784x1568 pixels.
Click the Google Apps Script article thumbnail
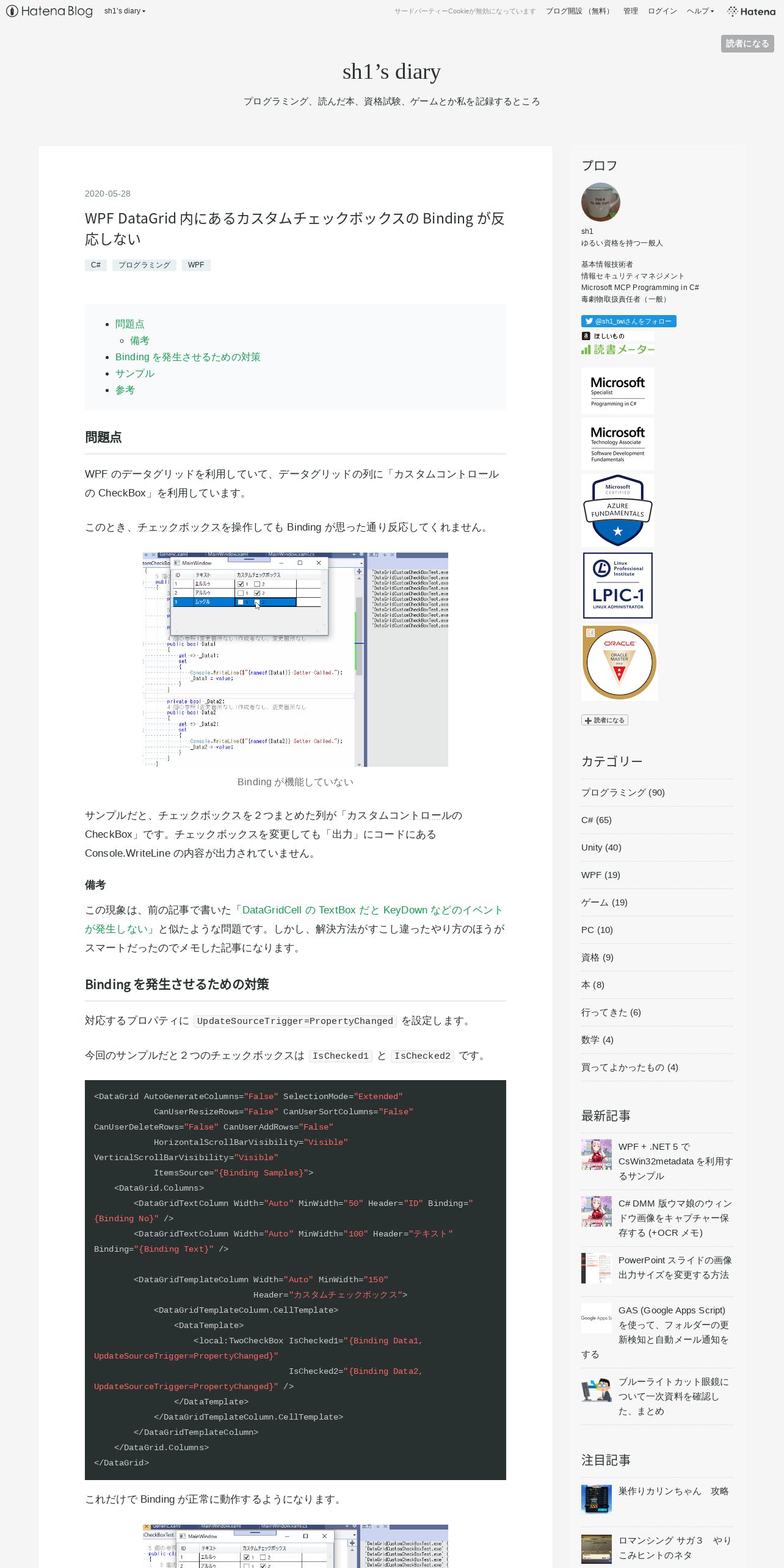tap(597, 1318)
